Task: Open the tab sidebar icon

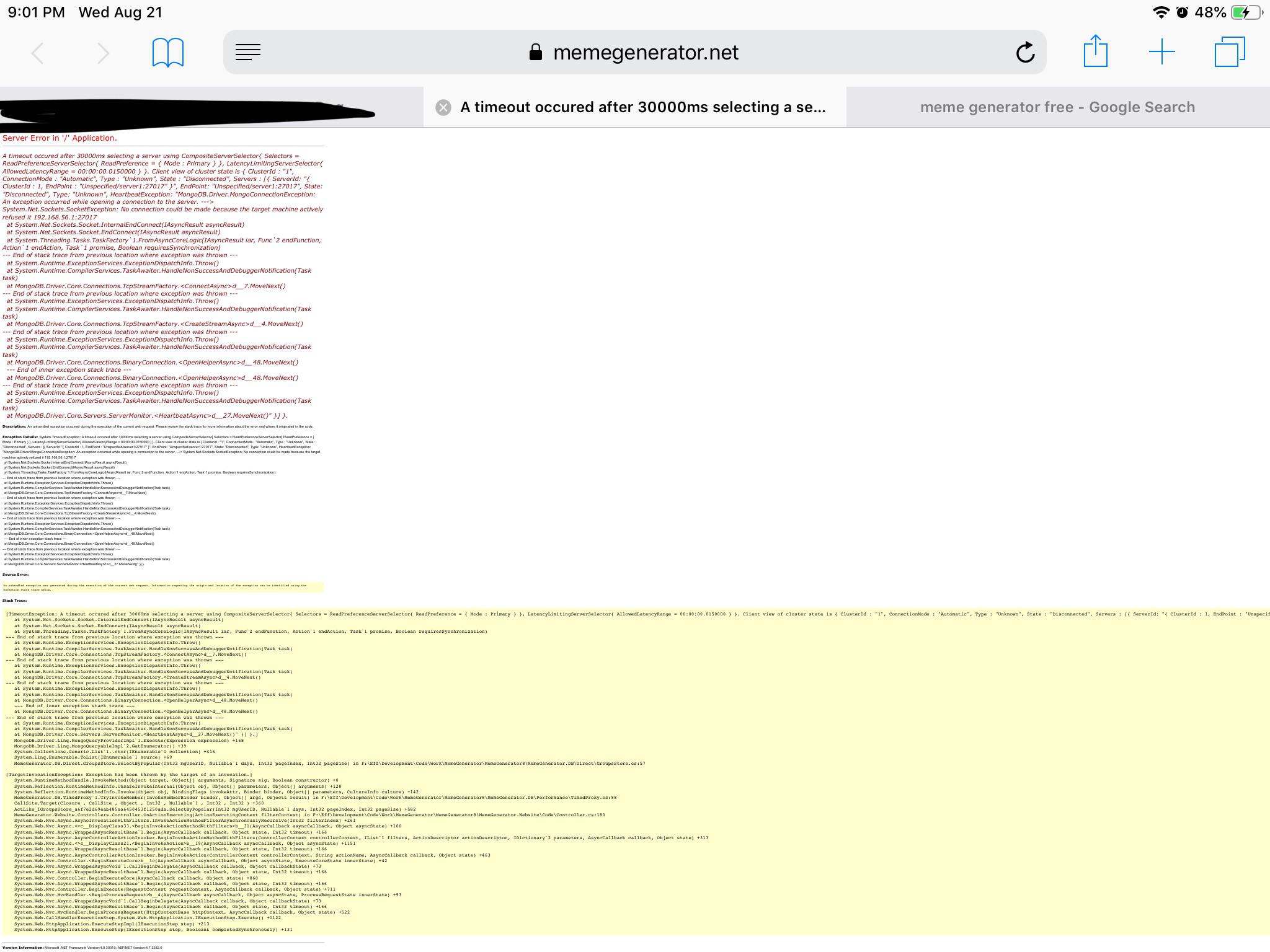Action: coord(248,52)
